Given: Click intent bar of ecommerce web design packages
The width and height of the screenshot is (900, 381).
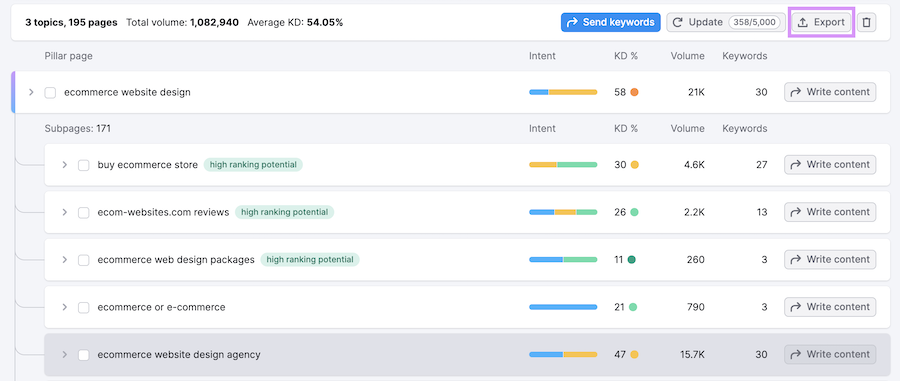Looking at the screenshot, I should point(563,259).
